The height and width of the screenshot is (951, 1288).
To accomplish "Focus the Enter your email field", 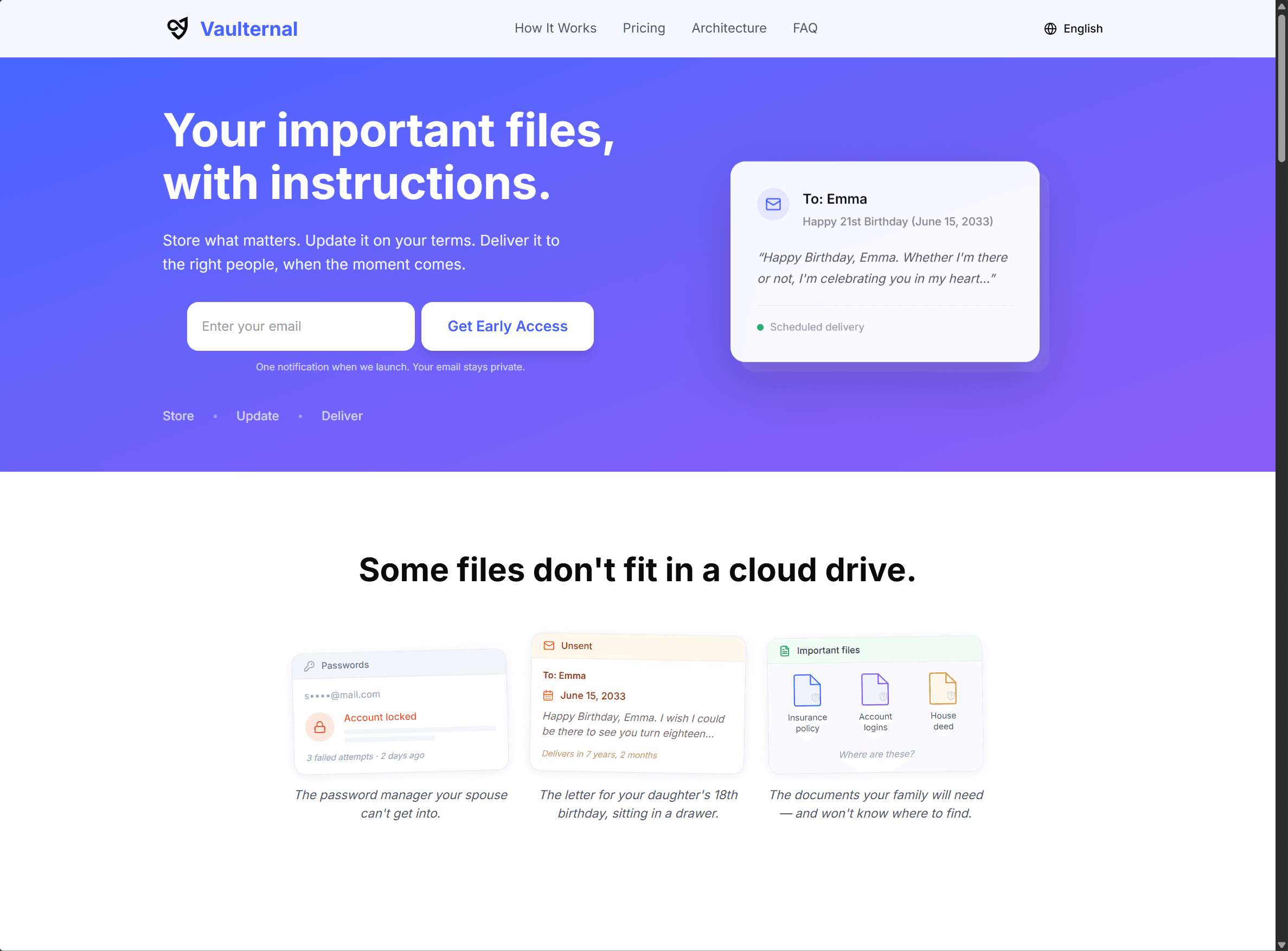I will pyautogui.click(x=300, y=326).
